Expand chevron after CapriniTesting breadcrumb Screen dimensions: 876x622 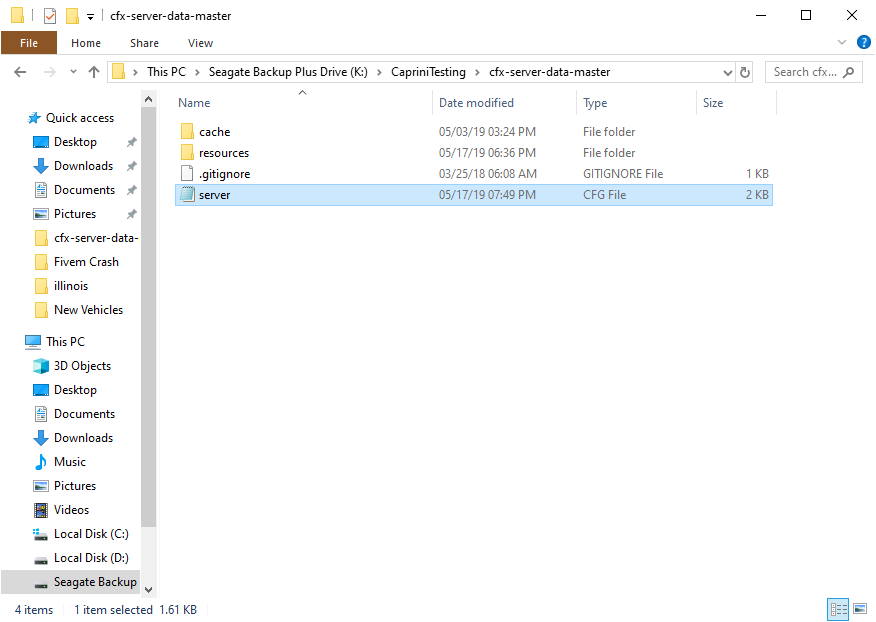477,73
